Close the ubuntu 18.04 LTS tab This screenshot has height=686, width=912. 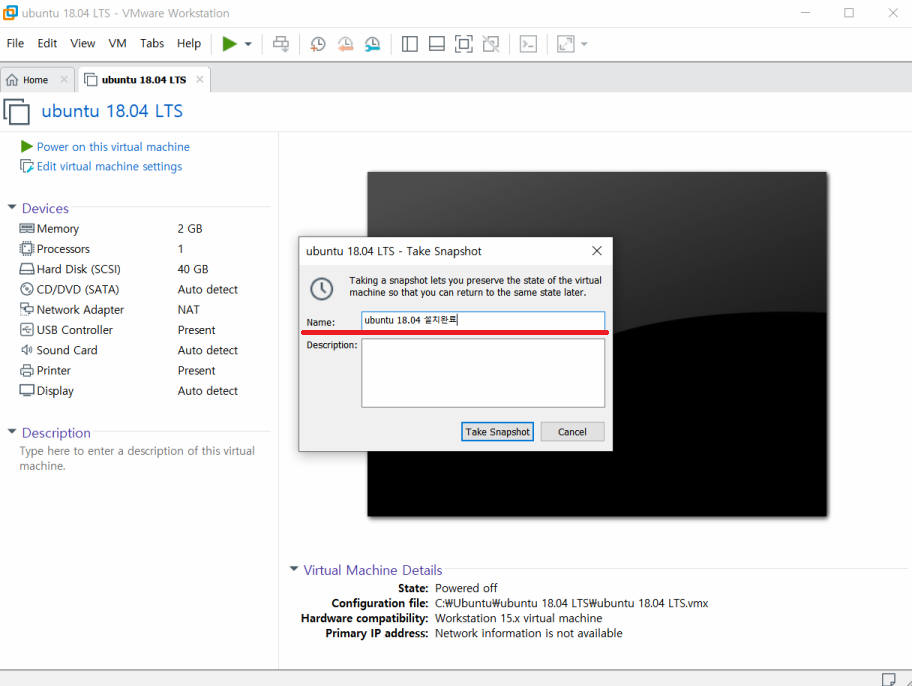(x=200, y=79)
